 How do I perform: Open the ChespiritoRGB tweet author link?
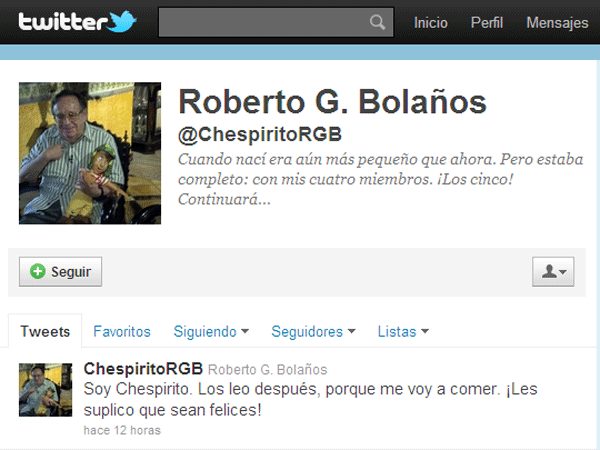pyautogui.click(x=143, y=369)
